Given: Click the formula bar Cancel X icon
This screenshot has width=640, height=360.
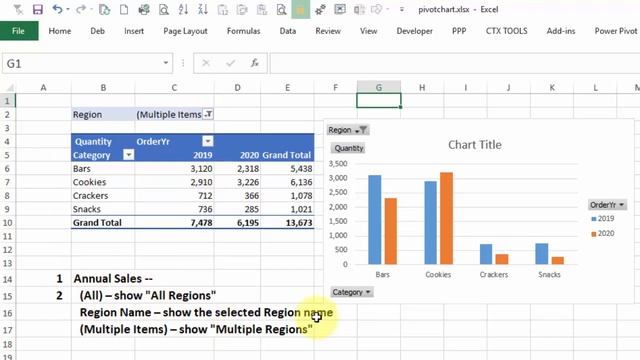Looking at the screenshot, I should click(206, 63).
